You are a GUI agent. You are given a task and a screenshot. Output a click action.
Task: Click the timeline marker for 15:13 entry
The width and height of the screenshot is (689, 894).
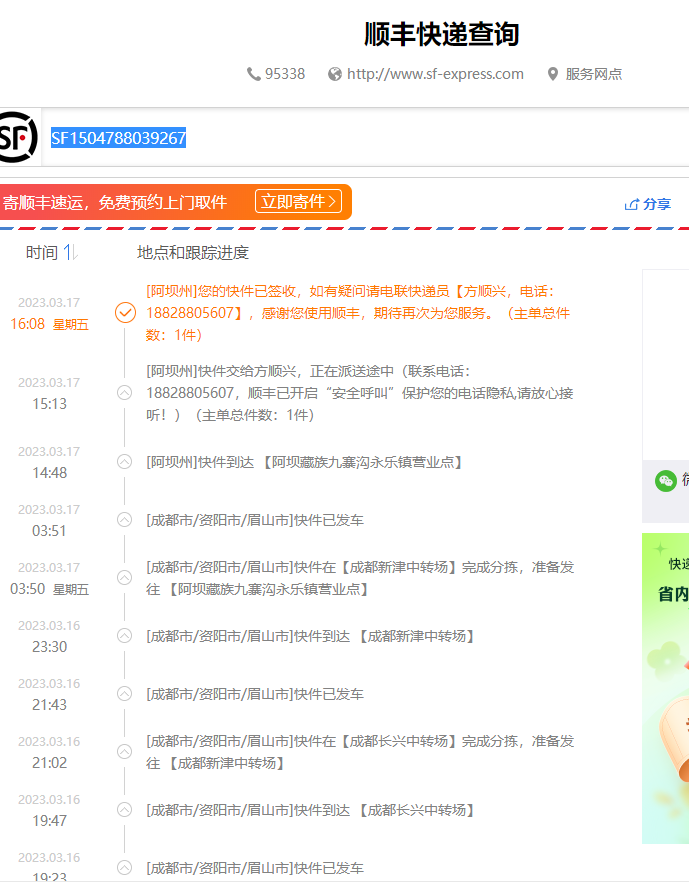point(124,393)
